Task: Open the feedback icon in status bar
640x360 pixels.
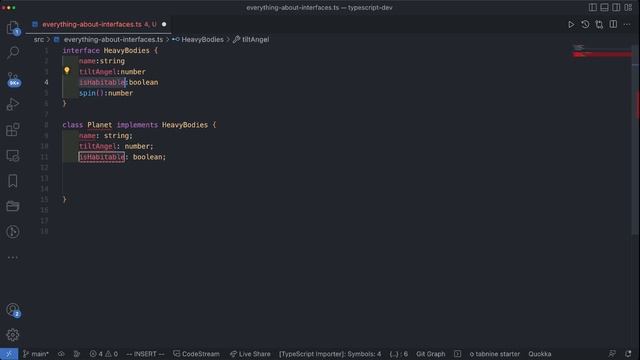Action: 612,354
